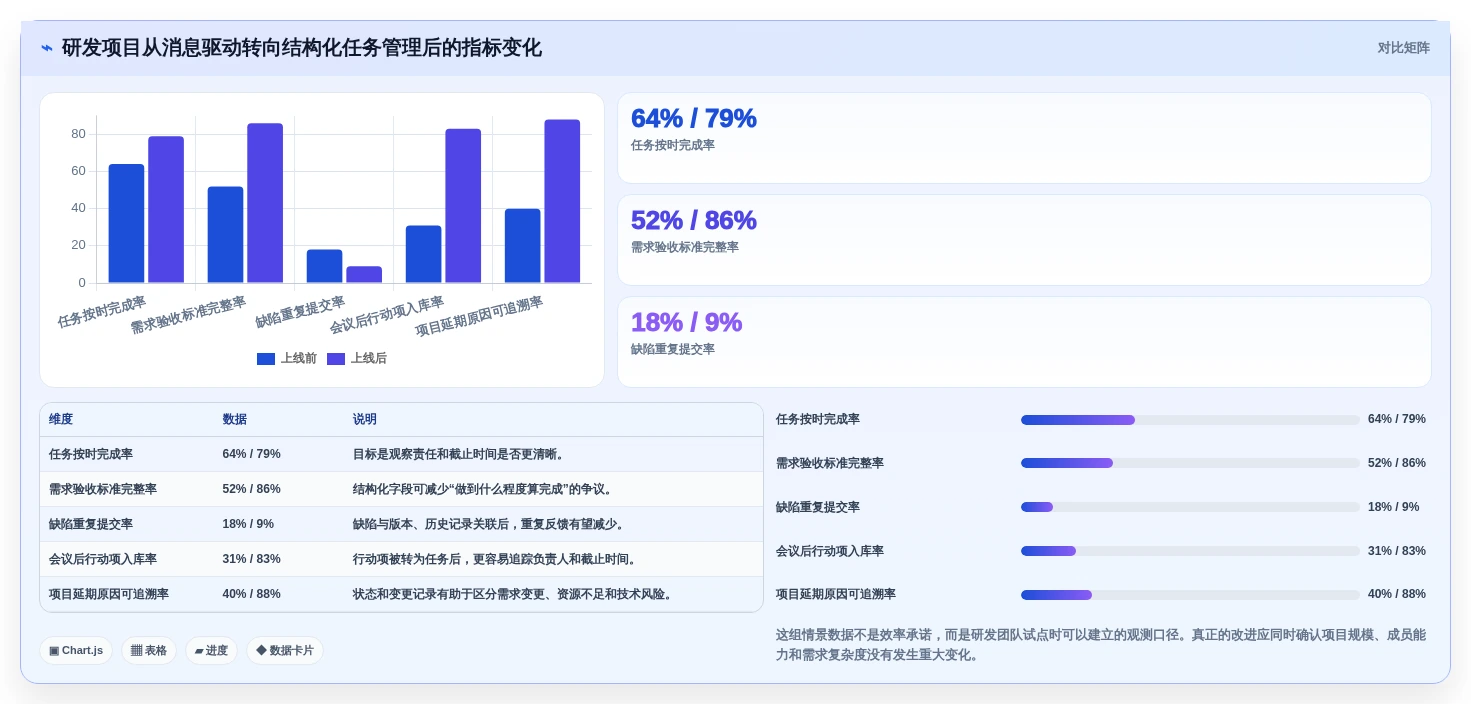Click the 上线前 bar for 缺陷重复提交率
Image resolution: width=1471 pixels, height=704 pixels.
click(324, 266)
